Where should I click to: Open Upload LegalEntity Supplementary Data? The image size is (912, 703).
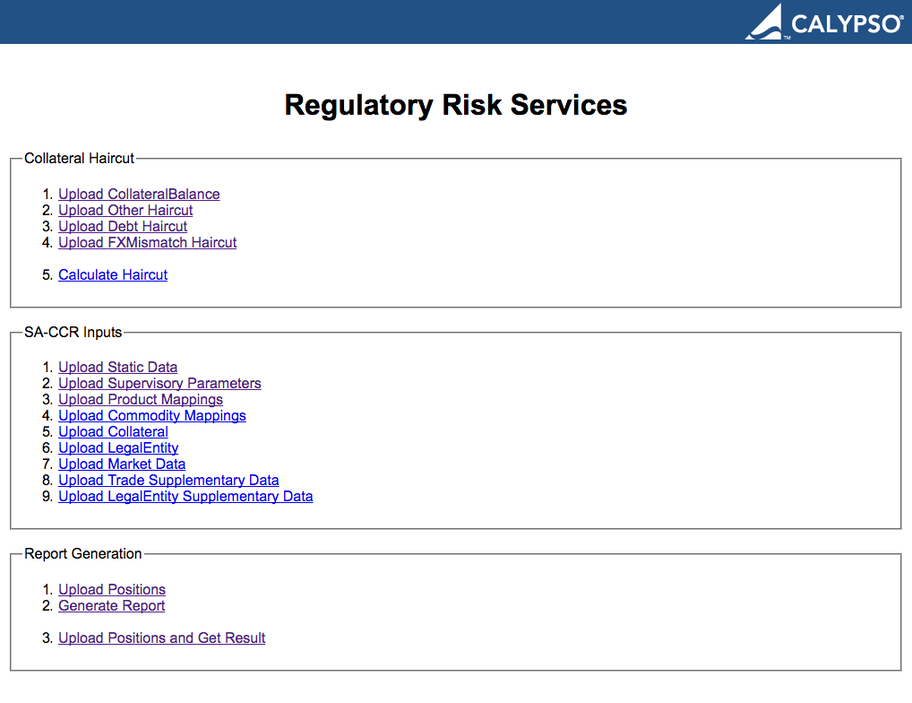185,496
